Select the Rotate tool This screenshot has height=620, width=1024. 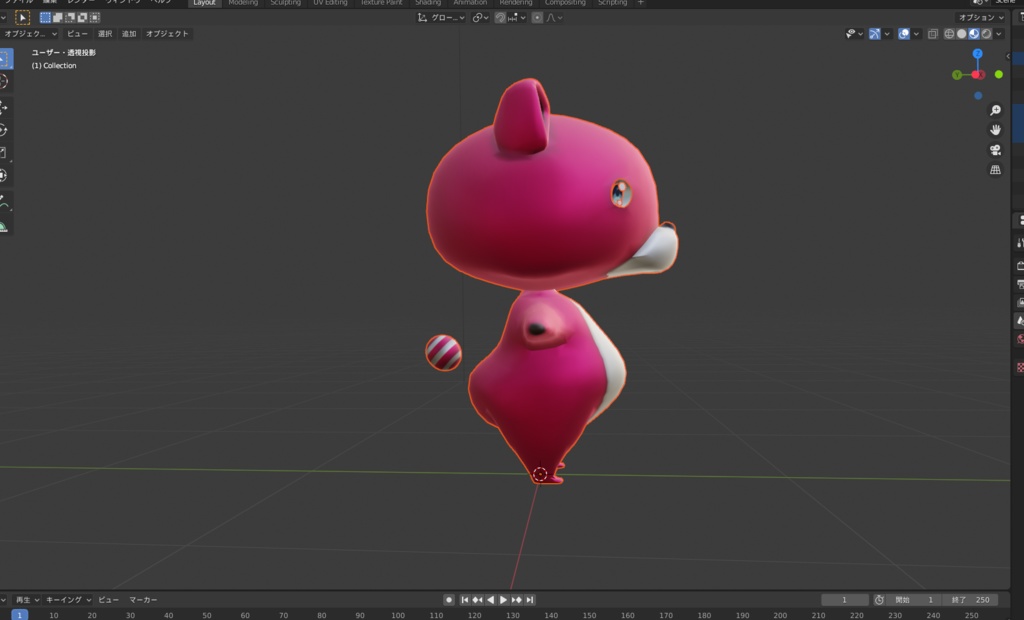5,130
